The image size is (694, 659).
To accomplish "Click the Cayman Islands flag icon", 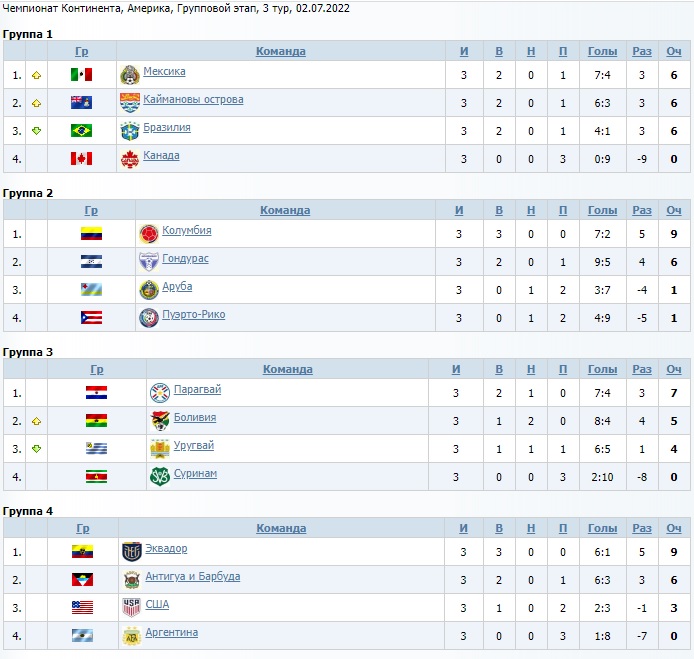I will coord(81,102).
